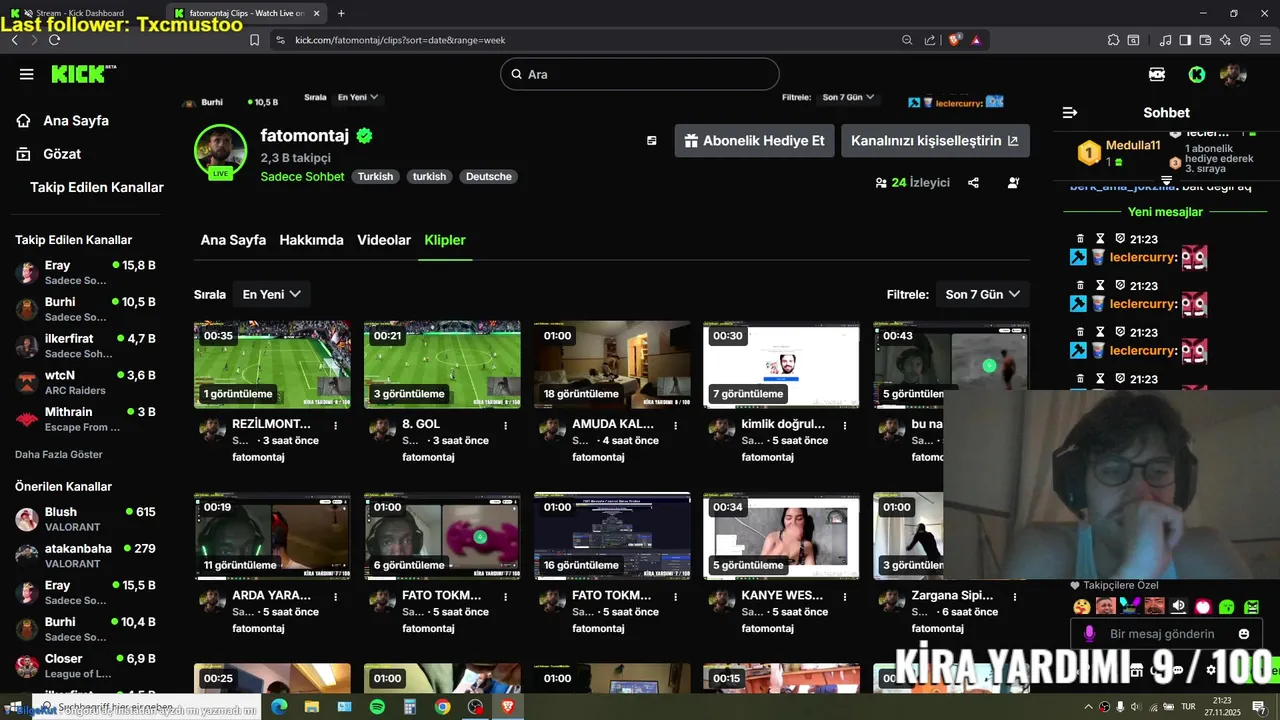
Task: Reload the page
Action: pyautogui.click(x=54, y=40)
